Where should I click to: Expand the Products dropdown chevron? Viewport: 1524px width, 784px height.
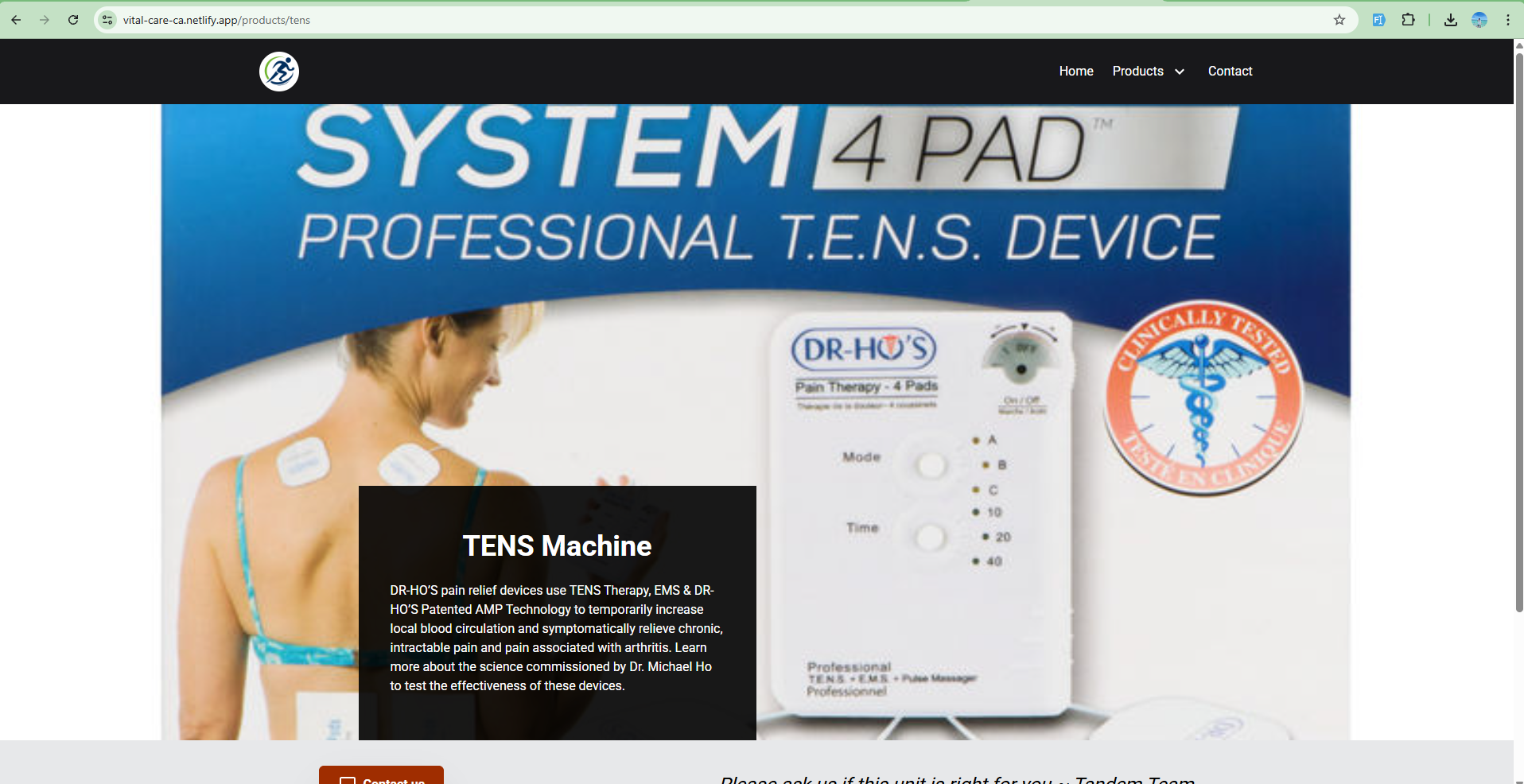coord(1180,72)
